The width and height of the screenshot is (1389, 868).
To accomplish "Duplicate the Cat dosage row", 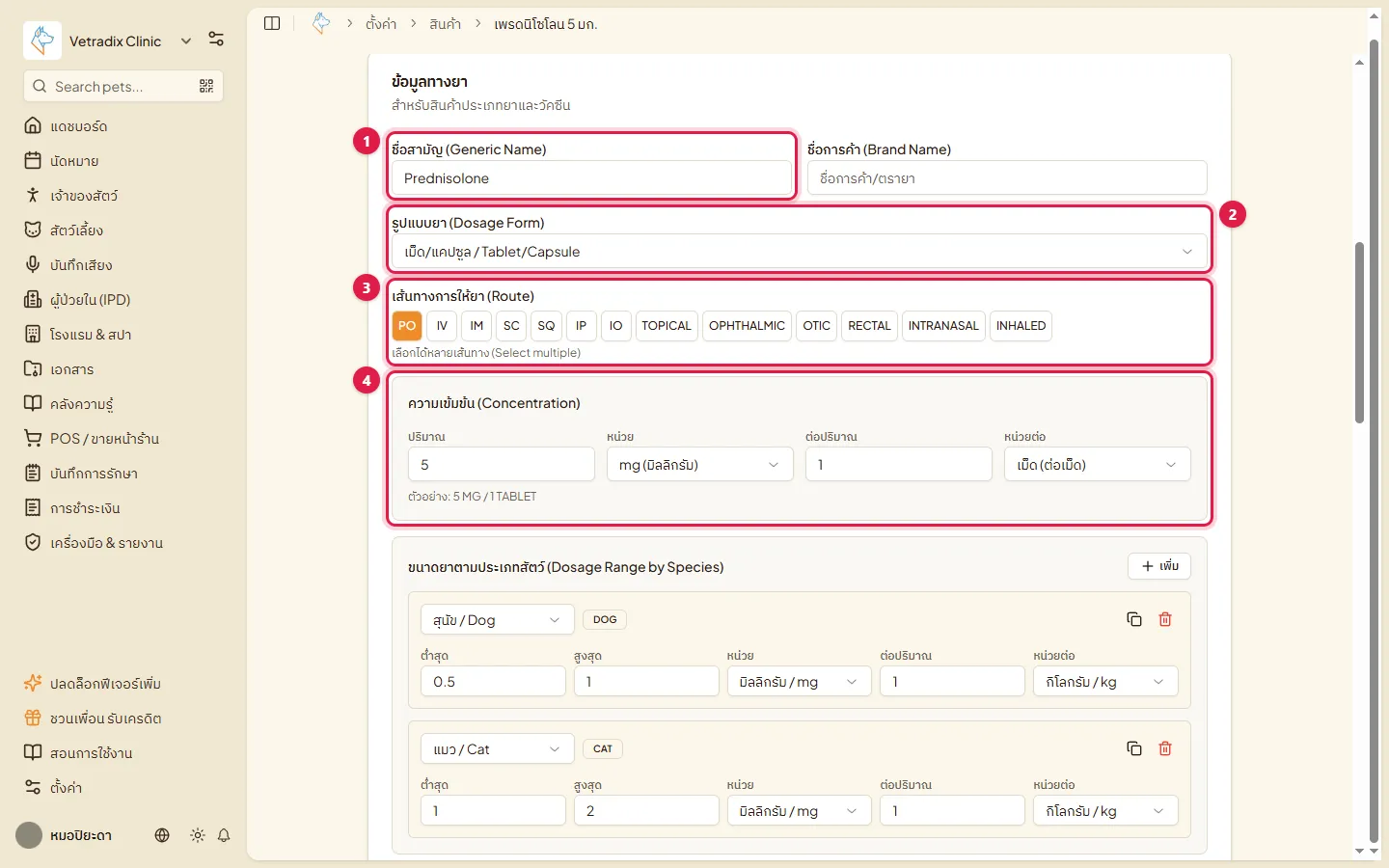I will coord(1134,748).
